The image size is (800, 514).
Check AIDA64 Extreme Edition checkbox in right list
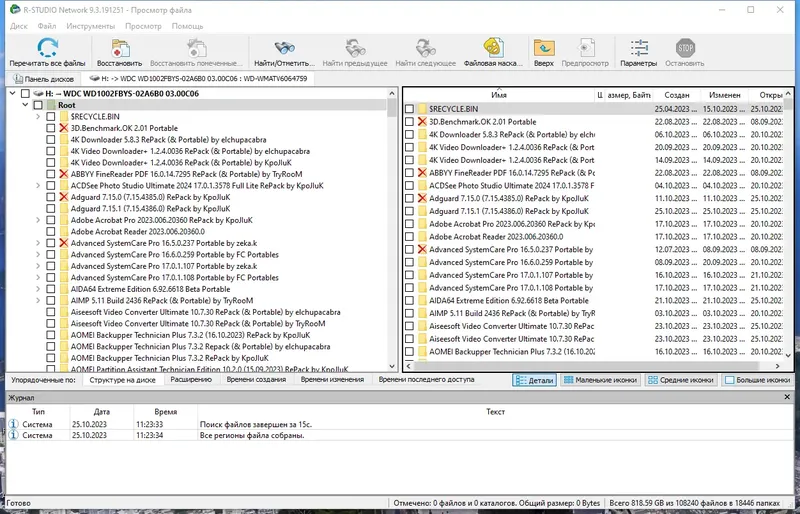tap(409, 300)
